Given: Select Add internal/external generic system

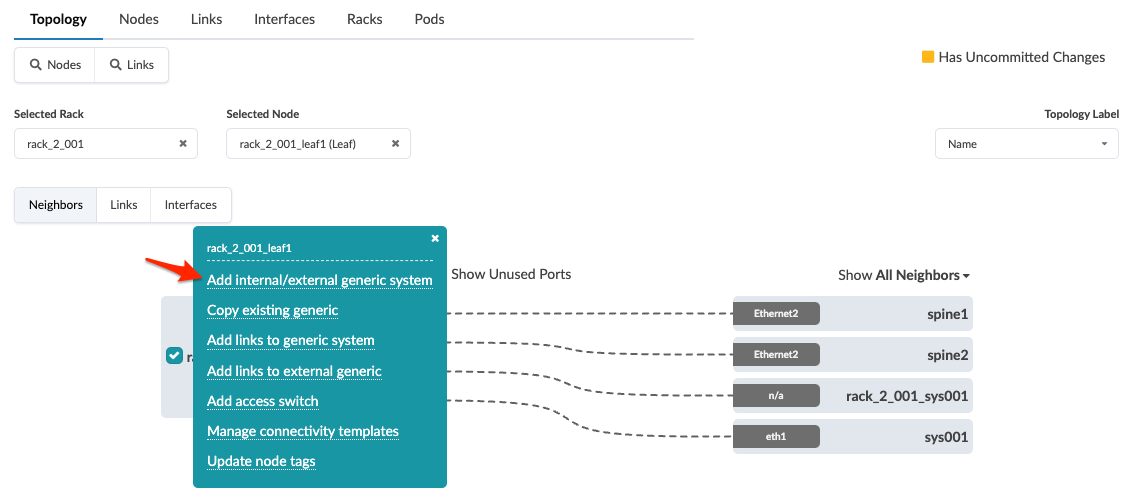Looking at the screenshot, I should (319, 281).
